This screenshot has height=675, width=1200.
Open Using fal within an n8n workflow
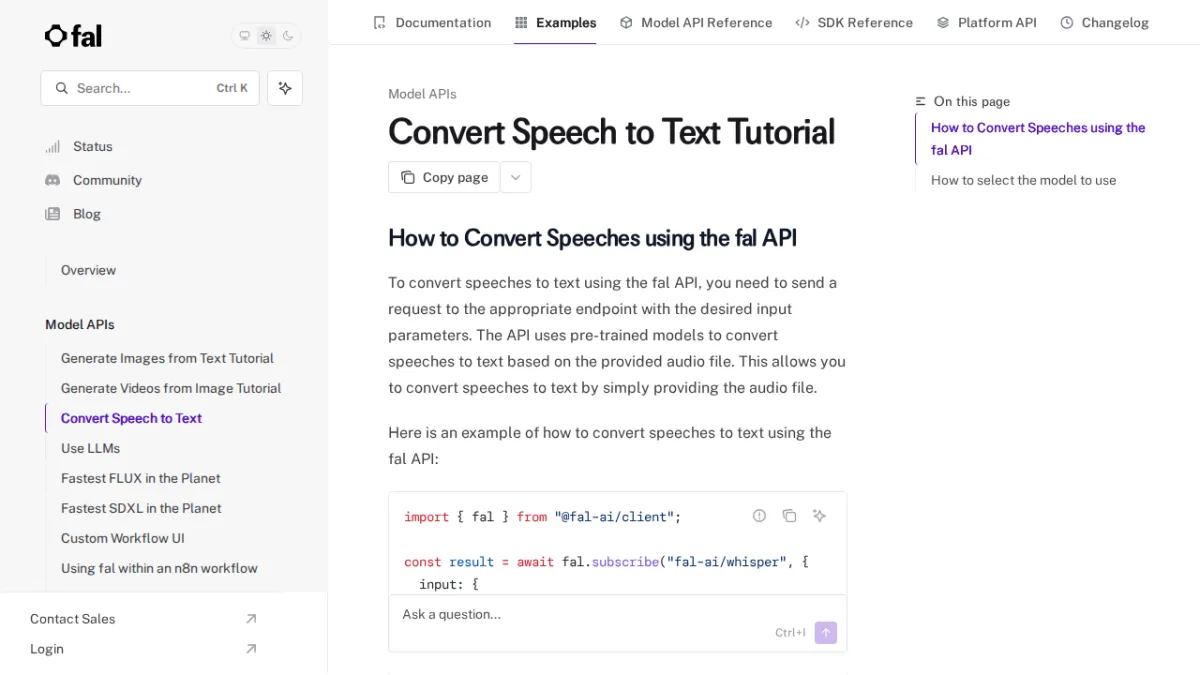159,568
